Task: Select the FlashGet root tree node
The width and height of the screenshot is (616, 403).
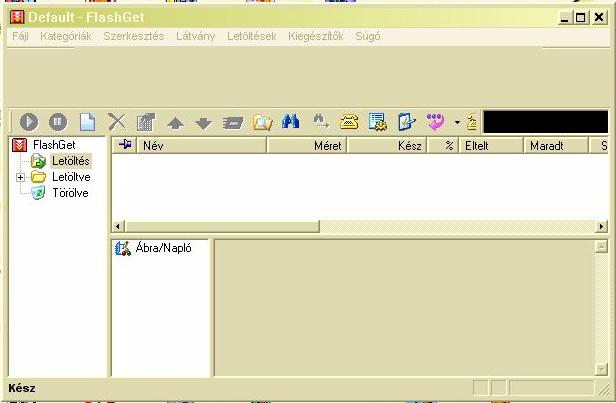Action: click(54, 145)
